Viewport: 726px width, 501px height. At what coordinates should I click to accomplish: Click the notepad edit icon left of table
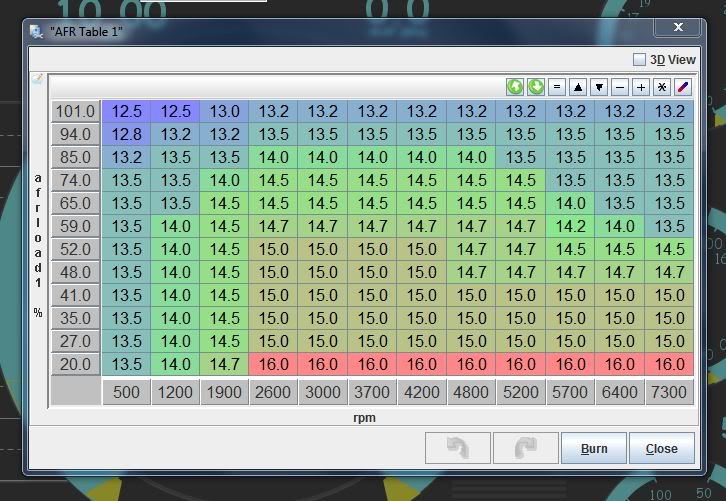pyautogui.click(x=37, y=79)
